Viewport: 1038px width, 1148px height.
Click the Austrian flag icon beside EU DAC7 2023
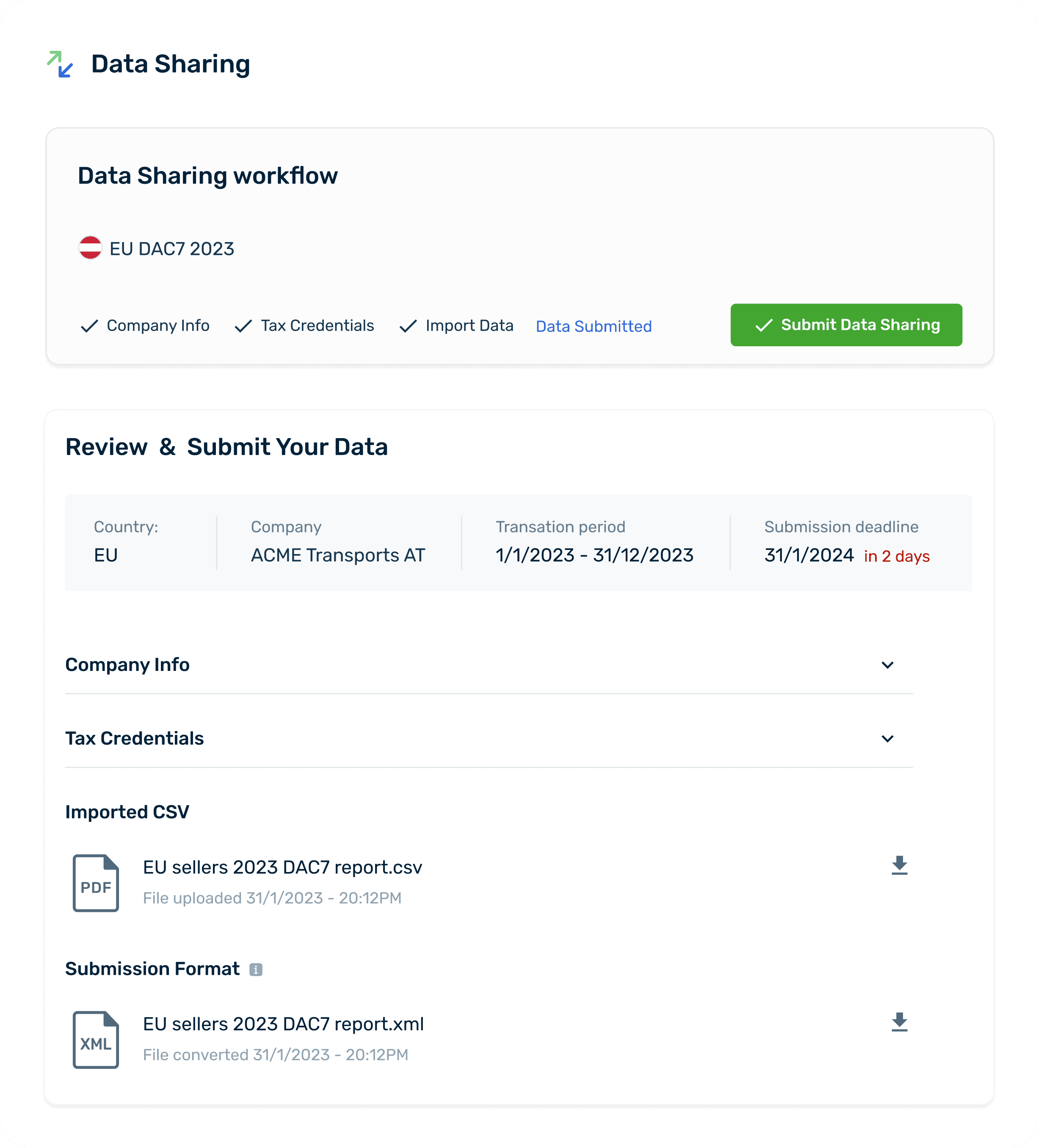tap(90, 248)
